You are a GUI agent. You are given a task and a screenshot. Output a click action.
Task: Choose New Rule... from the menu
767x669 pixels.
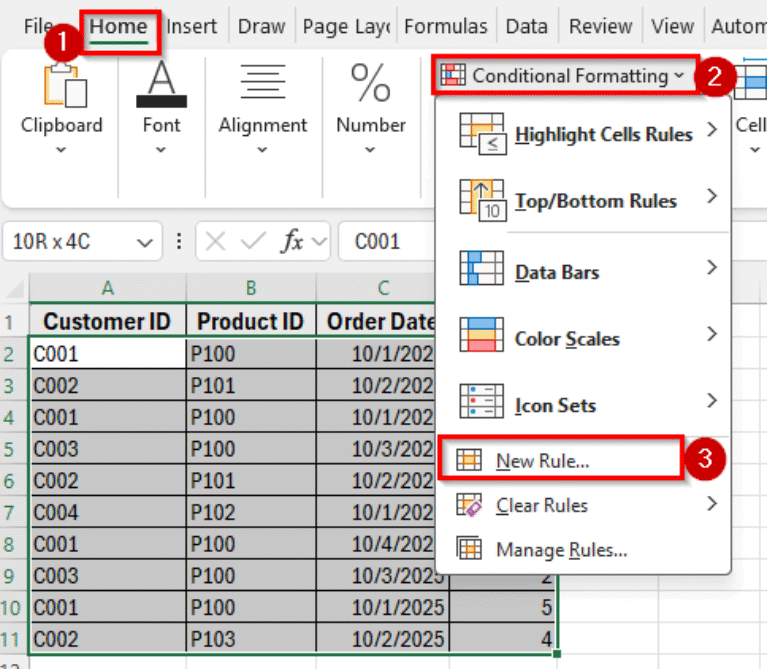[x=561, y=460]
